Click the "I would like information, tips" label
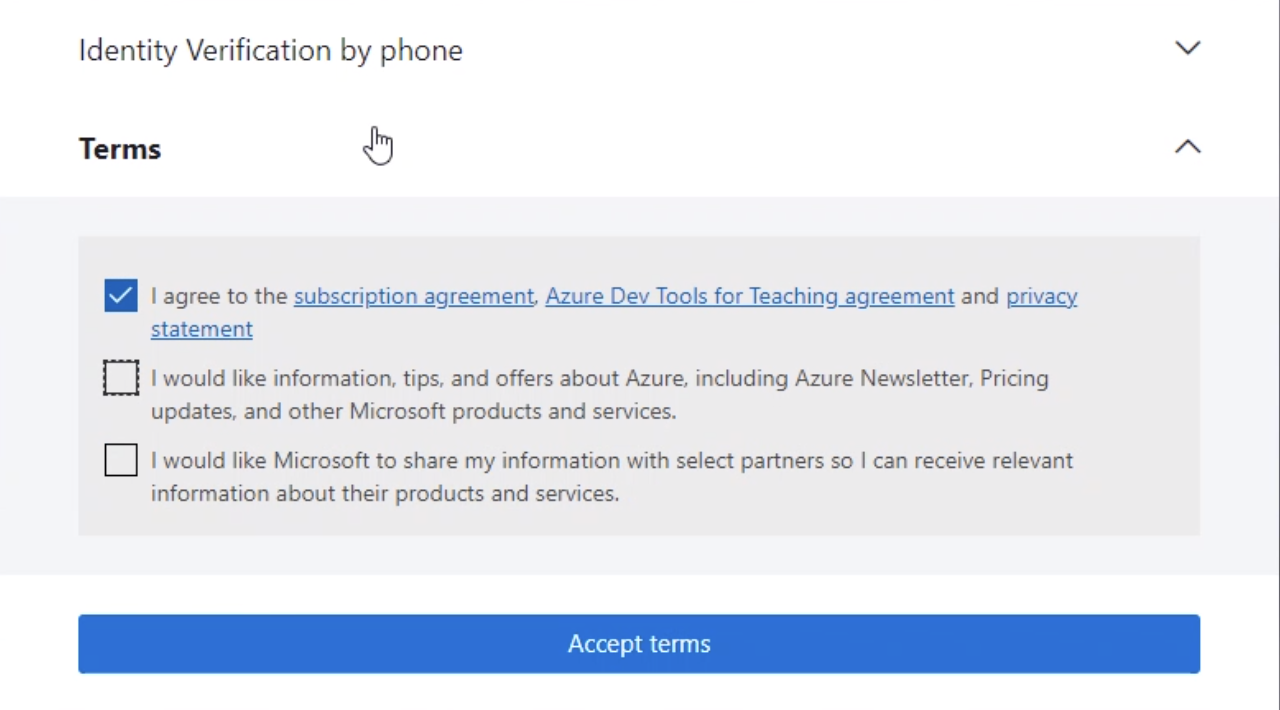 pyautogui.click(x=599, y=378)
